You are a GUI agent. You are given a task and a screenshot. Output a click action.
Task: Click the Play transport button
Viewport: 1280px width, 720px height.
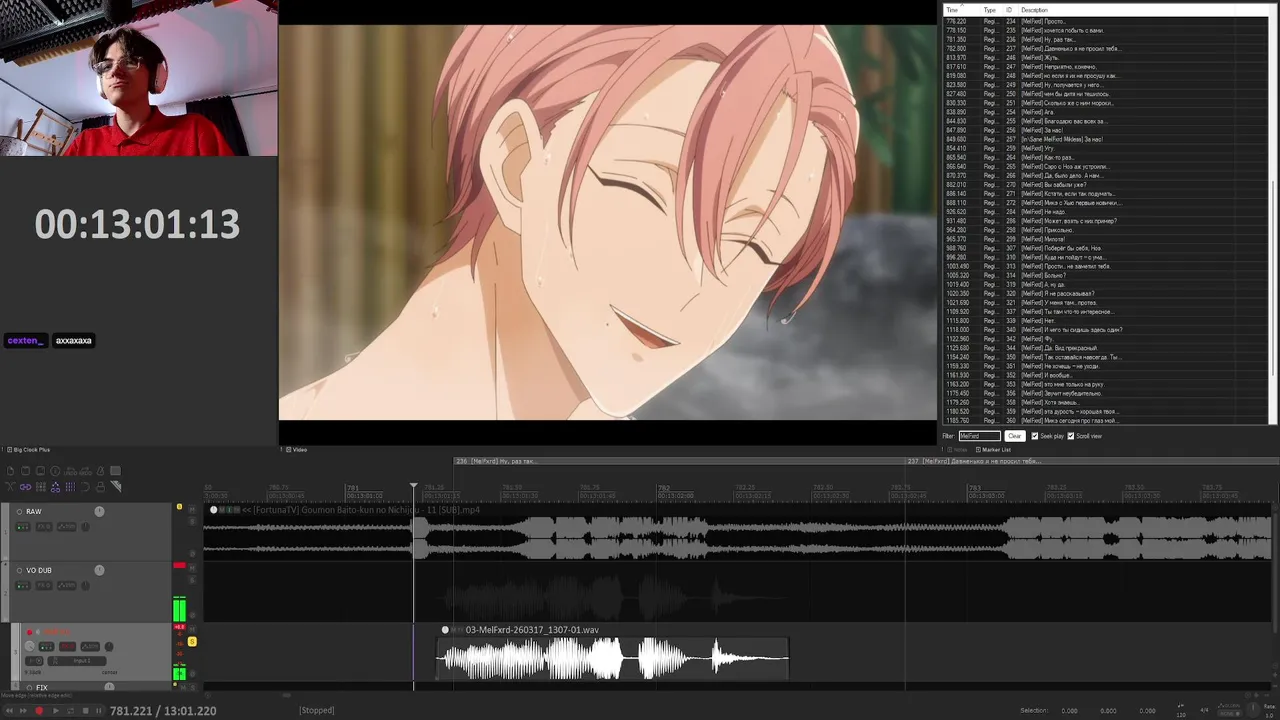click(55, 711)
